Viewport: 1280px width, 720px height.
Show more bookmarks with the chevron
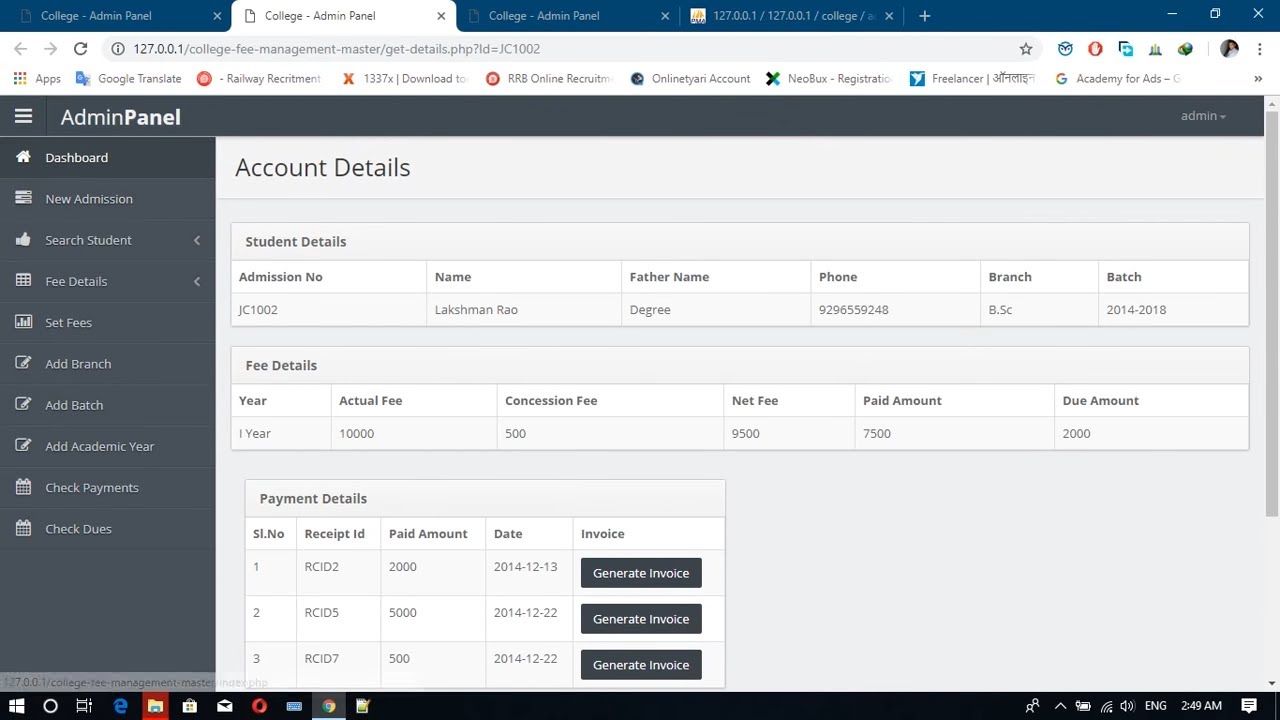click(1258, 78)
